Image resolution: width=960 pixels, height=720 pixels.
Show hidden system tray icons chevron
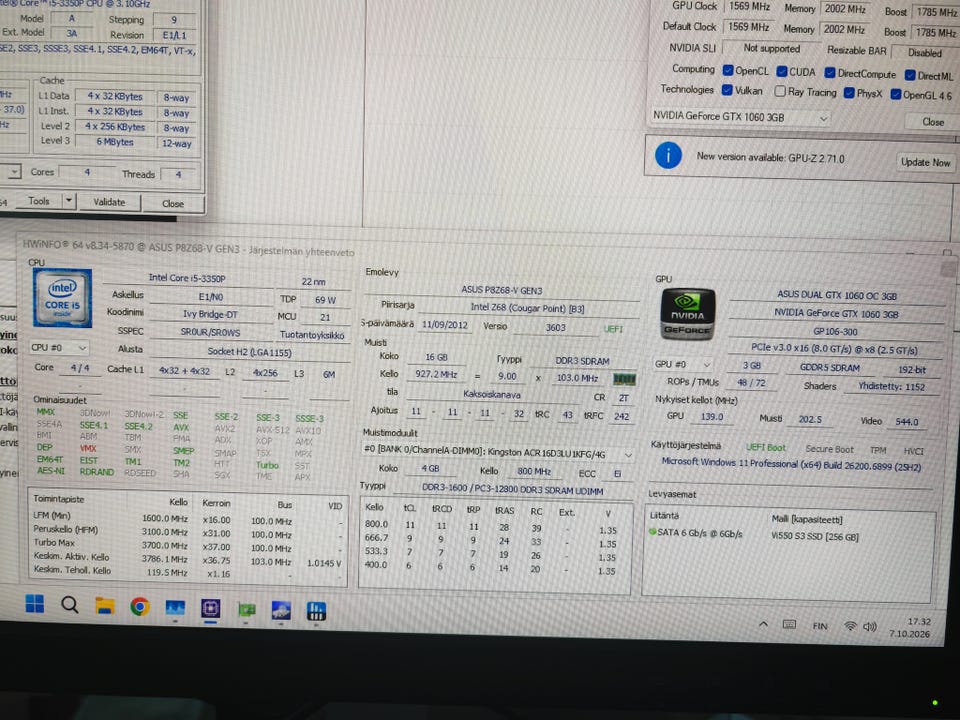[x=763, y=624]
